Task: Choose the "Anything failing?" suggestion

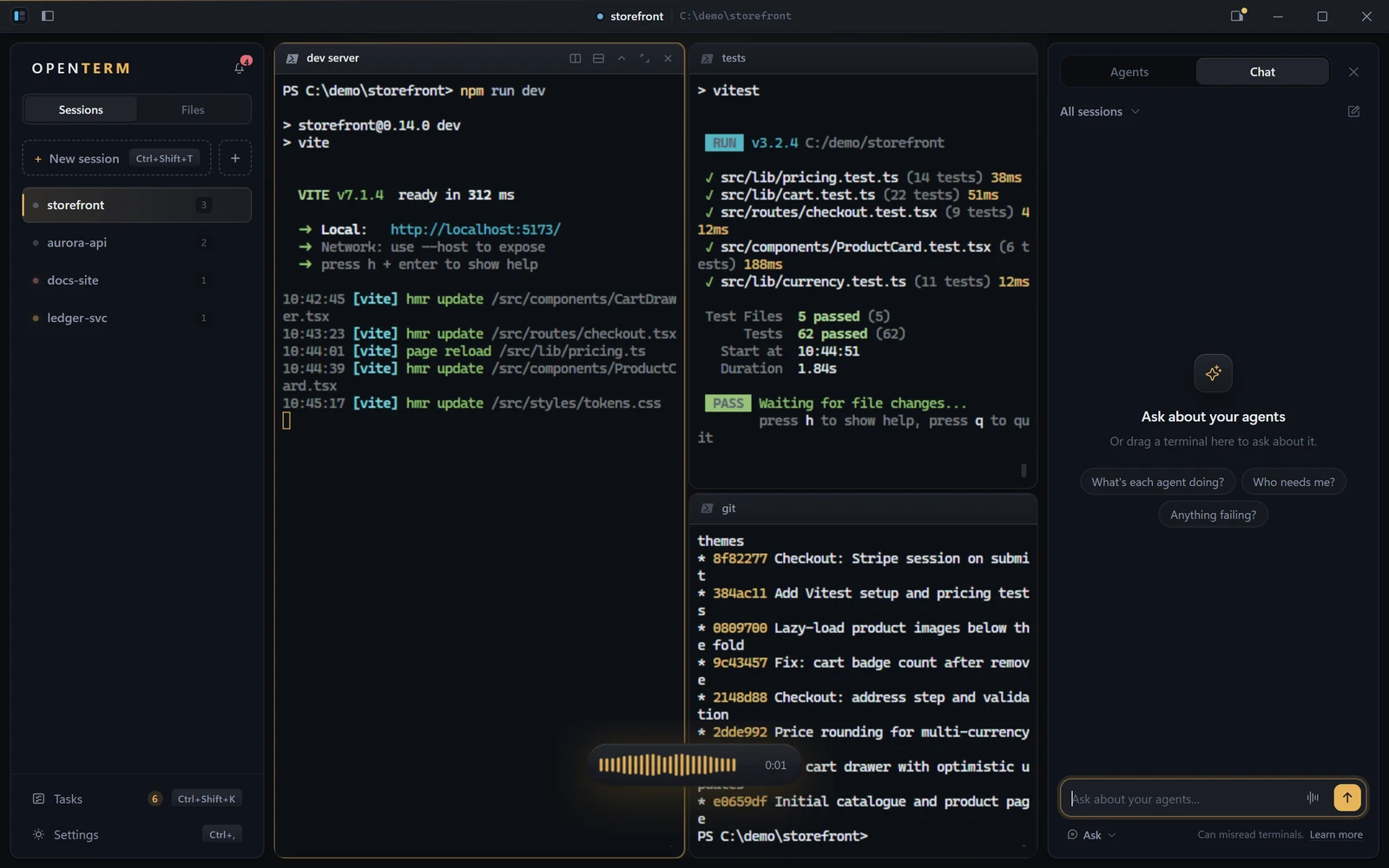Action: [1213, 515]
